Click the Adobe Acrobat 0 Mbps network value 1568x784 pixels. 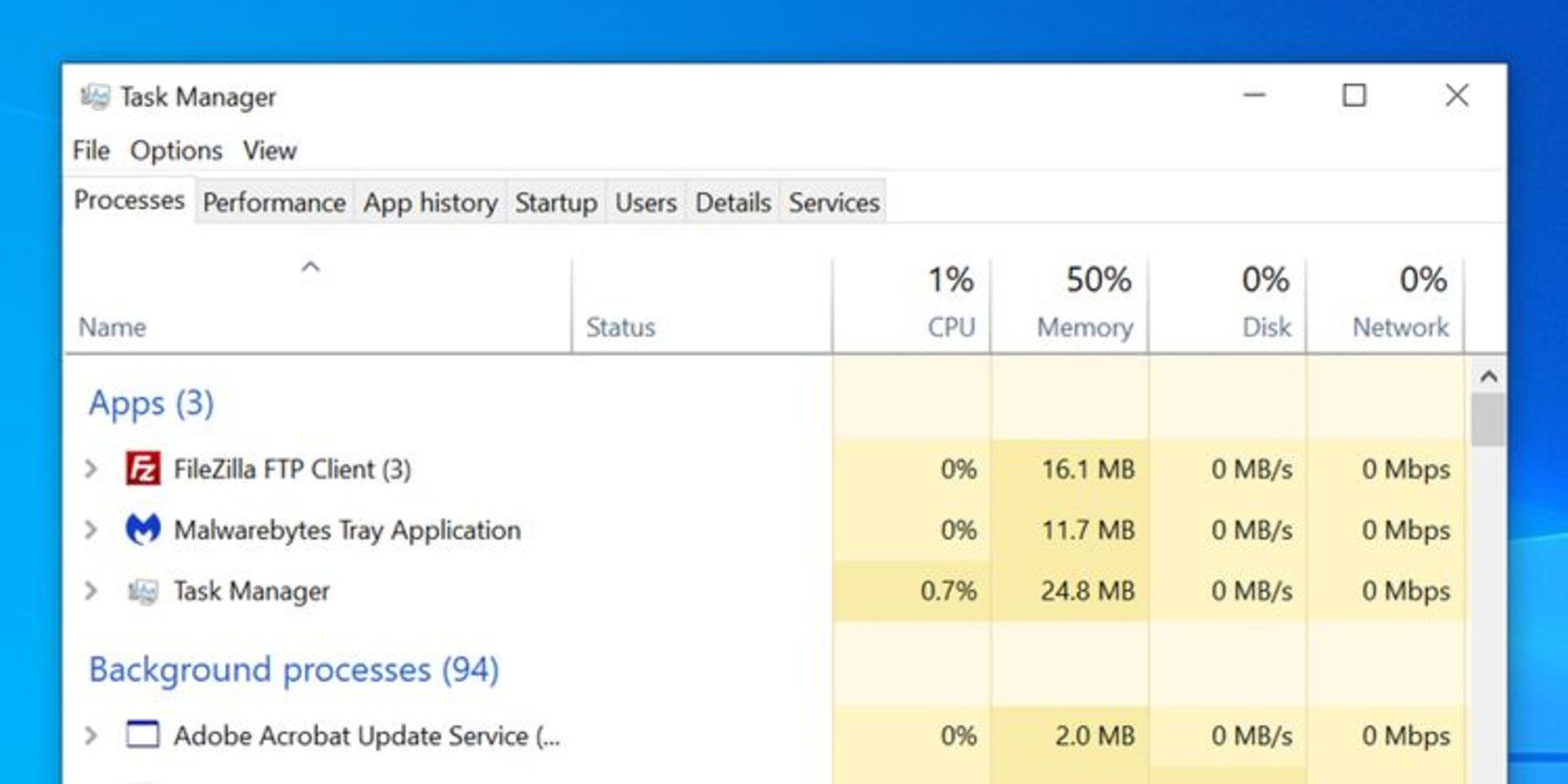click(1405, 735)
